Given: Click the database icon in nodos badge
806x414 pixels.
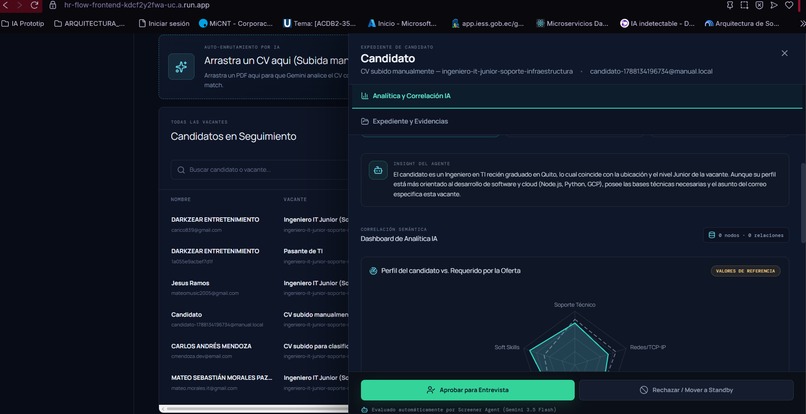Looking at the screenshot, I should [x=711, y=235].
